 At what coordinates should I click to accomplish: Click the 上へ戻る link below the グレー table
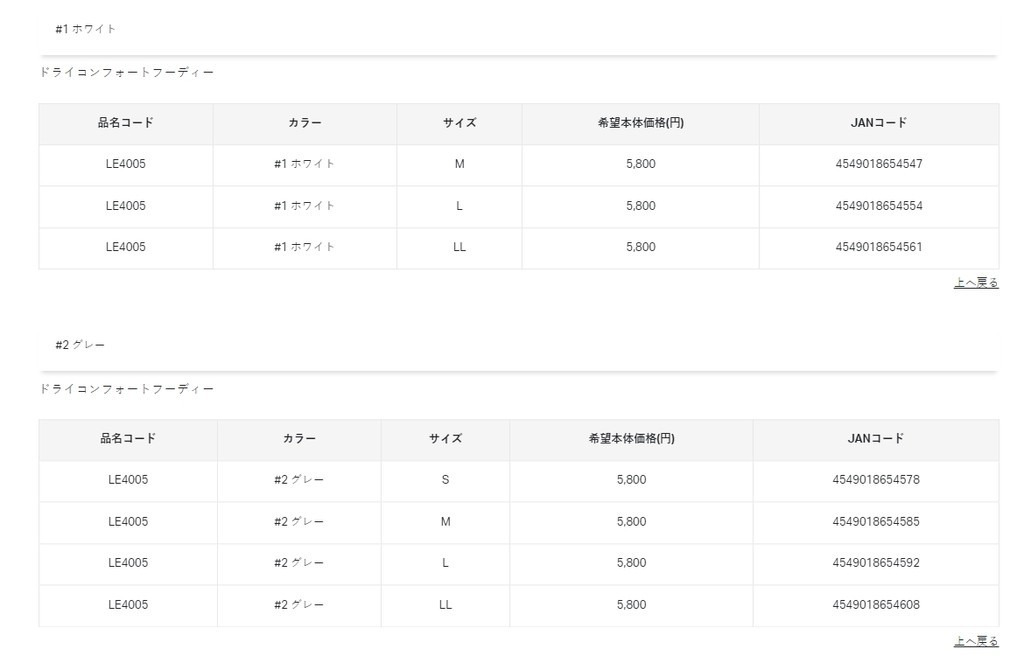(x=976, y=641)
